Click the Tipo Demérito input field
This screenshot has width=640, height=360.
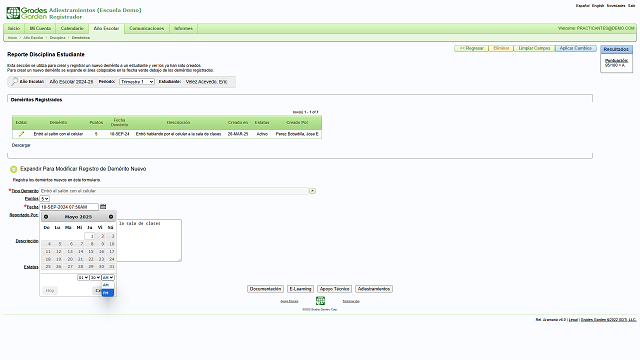pyautogui.click(x=174, y=191)
